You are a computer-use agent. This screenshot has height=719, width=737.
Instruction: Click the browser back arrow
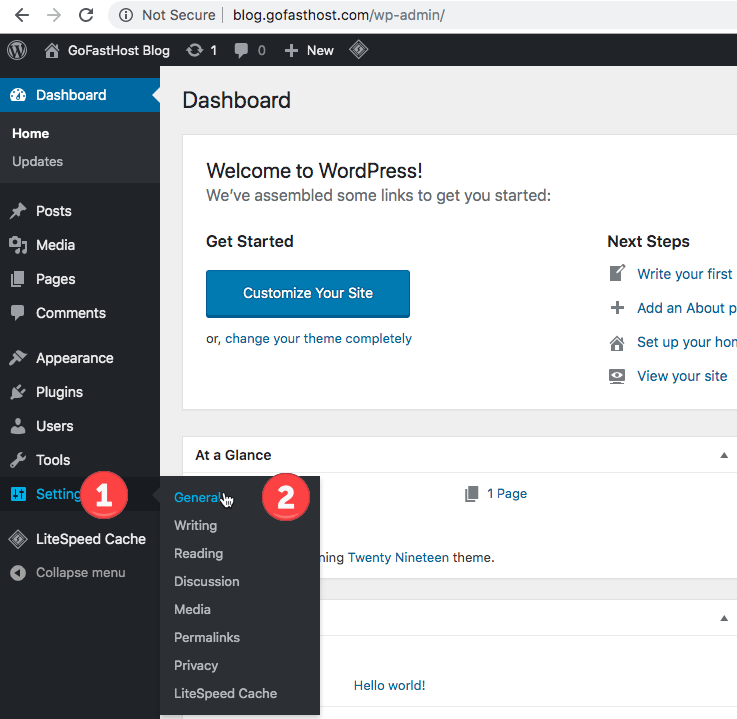click(22, 15)
